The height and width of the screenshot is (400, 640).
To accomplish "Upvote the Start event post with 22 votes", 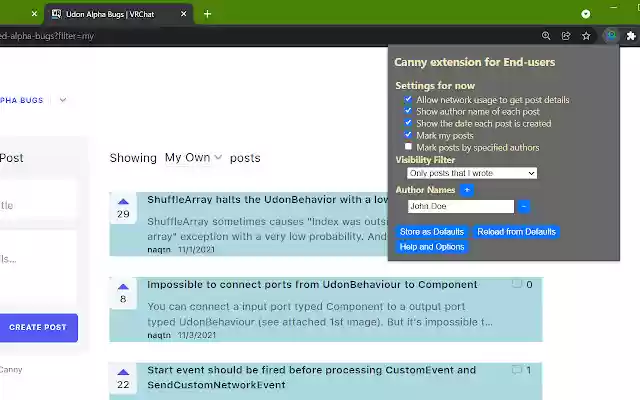I will click(123, 378).
